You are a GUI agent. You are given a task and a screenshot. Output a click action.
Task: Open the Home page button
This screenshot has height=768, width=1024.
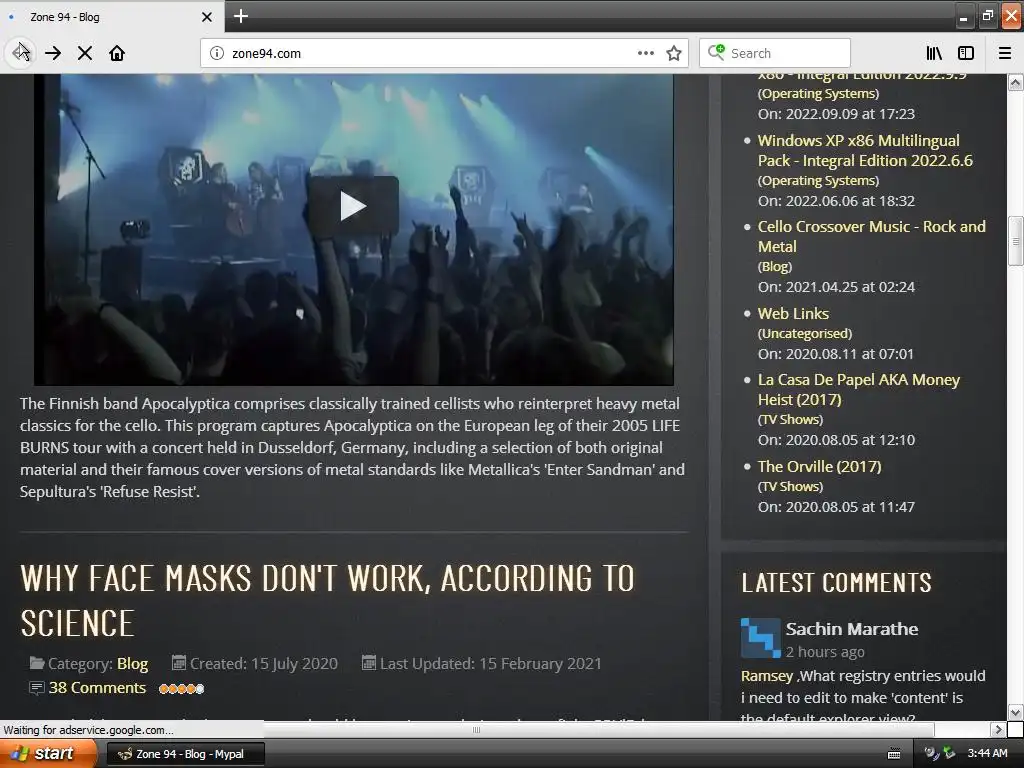117,53
